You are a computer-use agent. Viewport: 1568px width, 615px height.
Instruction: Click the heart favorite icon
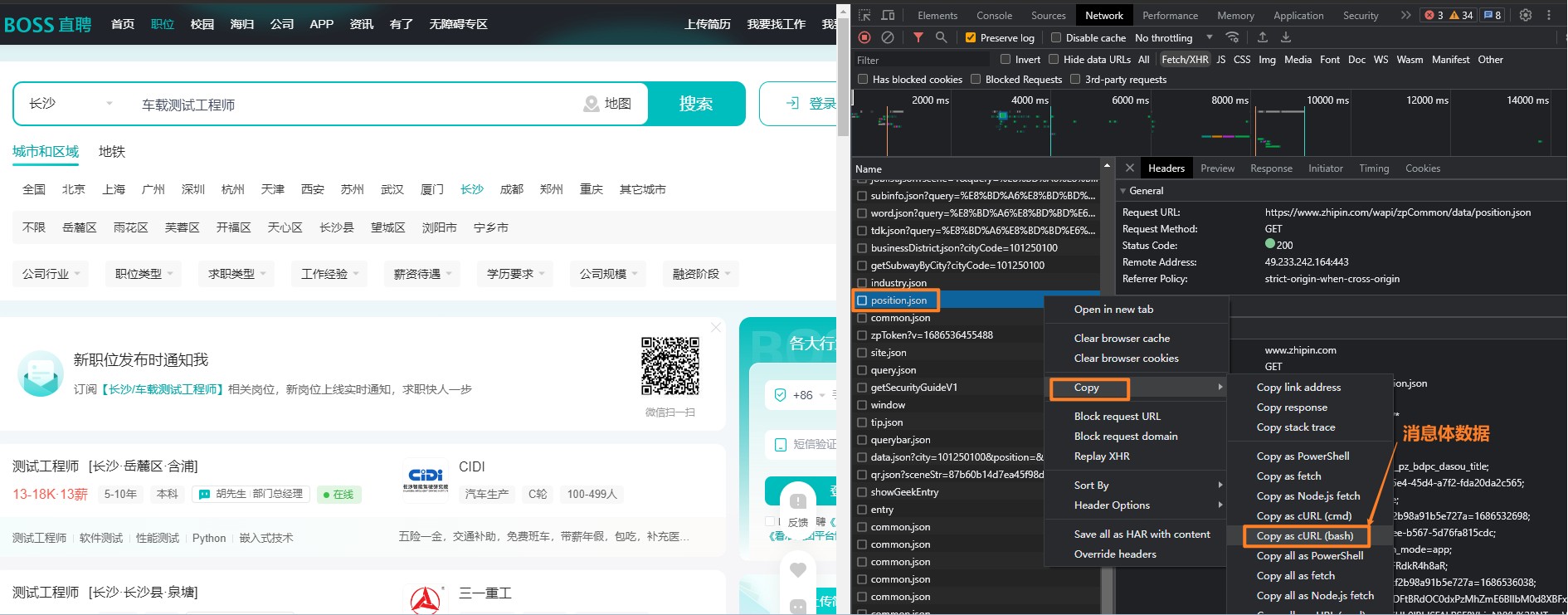(x=798, y=570)
